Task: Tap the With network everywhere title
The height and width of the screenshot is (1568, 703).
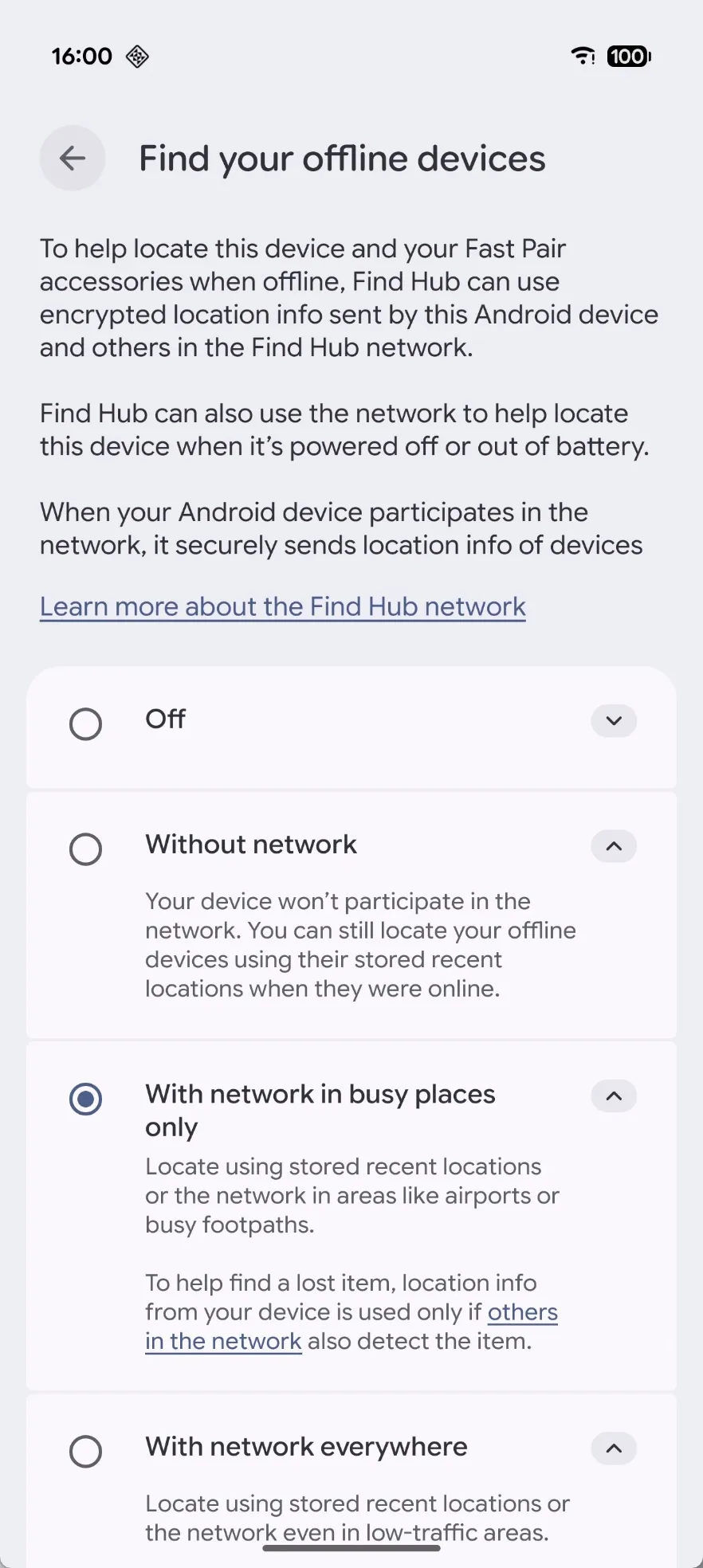Action: click(x=306, y=1447)
